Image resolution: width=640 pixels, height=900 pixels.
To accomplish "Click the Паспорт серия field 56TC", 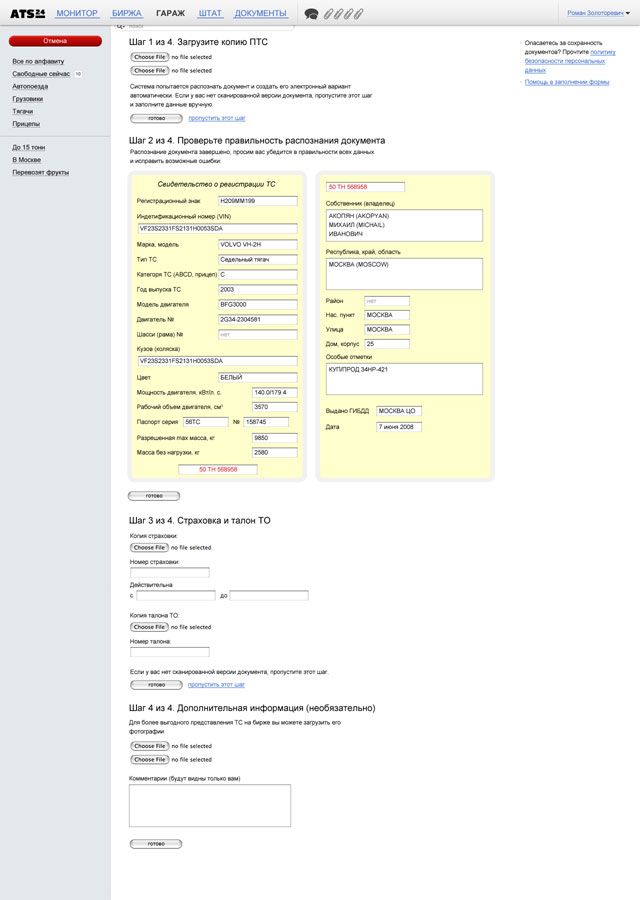I will 205,422.
